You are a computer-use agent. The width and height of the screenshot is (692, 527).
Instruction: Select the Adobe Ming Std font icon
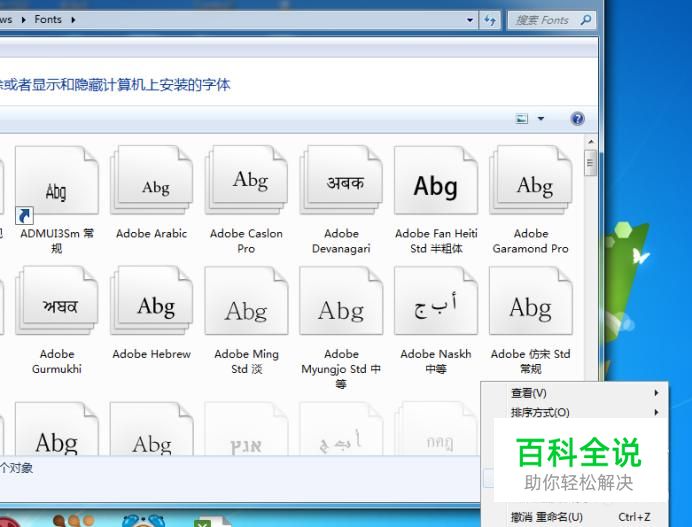pos(246,301)
